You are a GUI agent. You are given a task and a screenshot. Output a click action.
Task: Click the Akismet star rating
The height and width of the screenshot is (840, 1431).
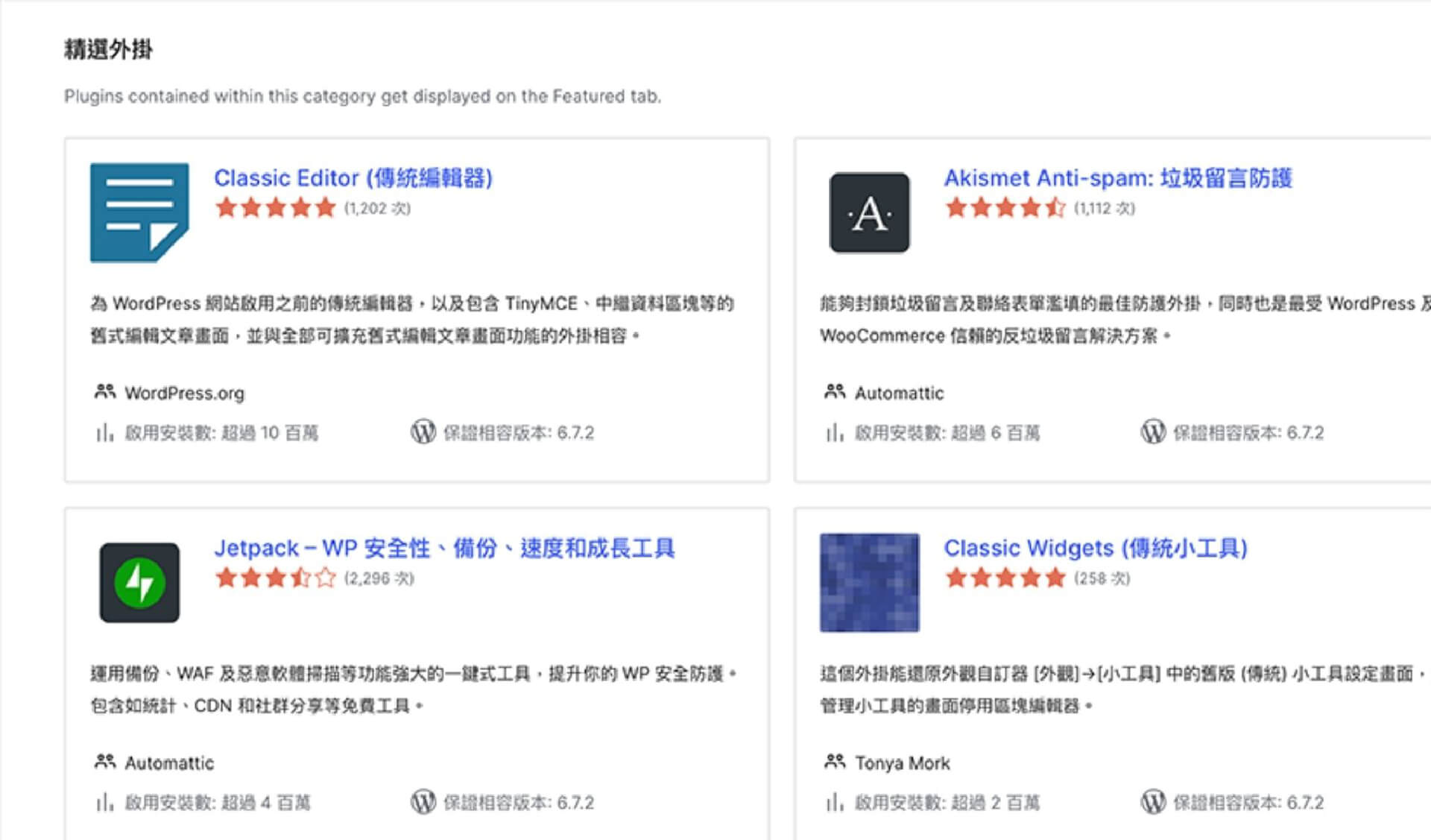pyautogui.click(x=1005, y=207)
